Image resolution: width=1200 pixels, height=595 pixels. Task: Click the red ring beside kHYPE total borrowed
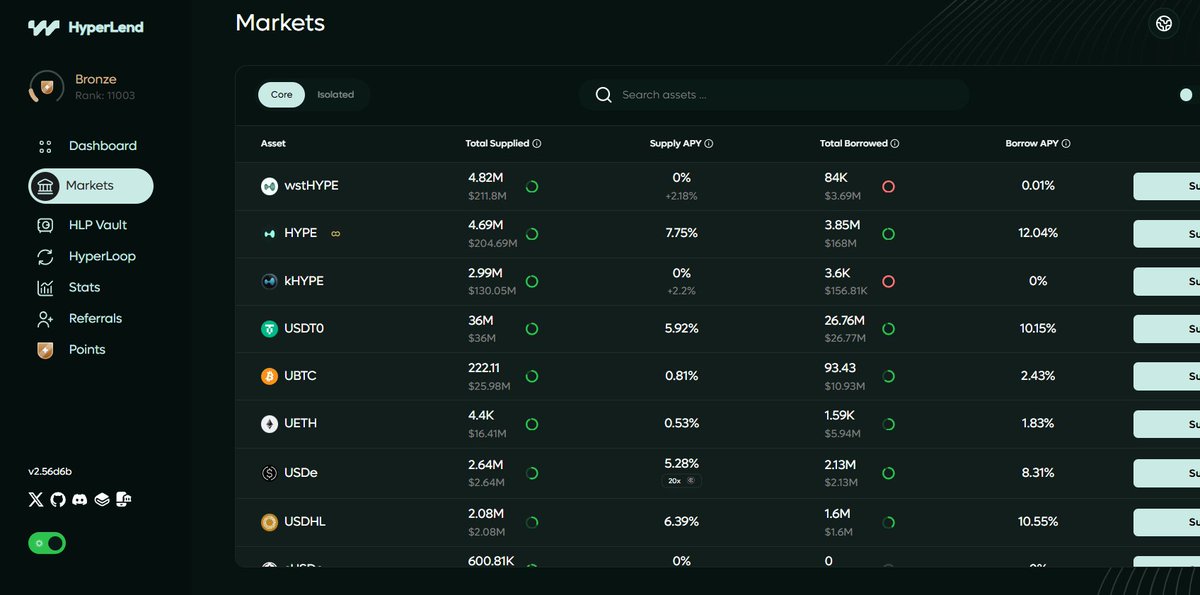tap(888, 281)
